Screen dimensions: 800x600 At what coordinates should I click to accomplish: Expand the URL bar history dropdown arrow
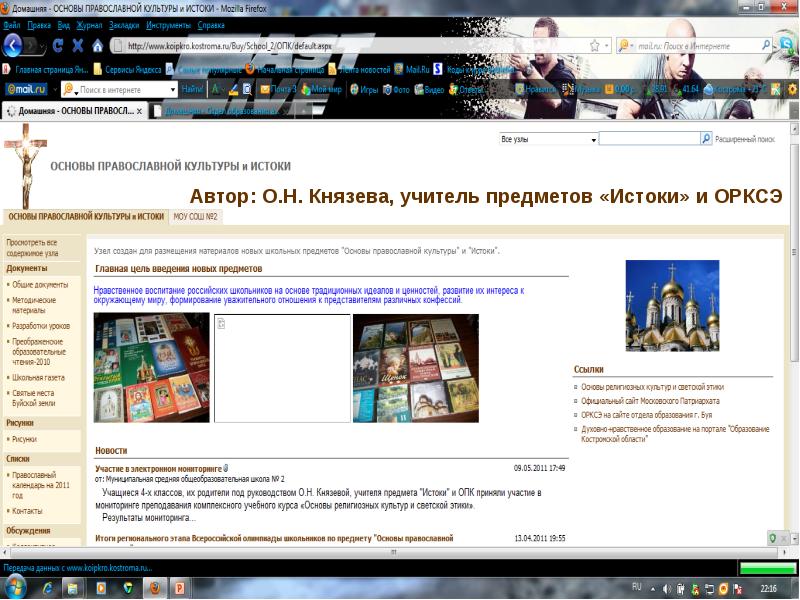[x=607, y=46]
